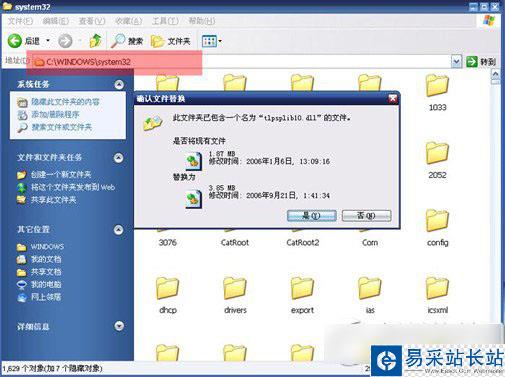Select the config folder
The width and height of the screenshot is (505, 377).
click(437, 228)
